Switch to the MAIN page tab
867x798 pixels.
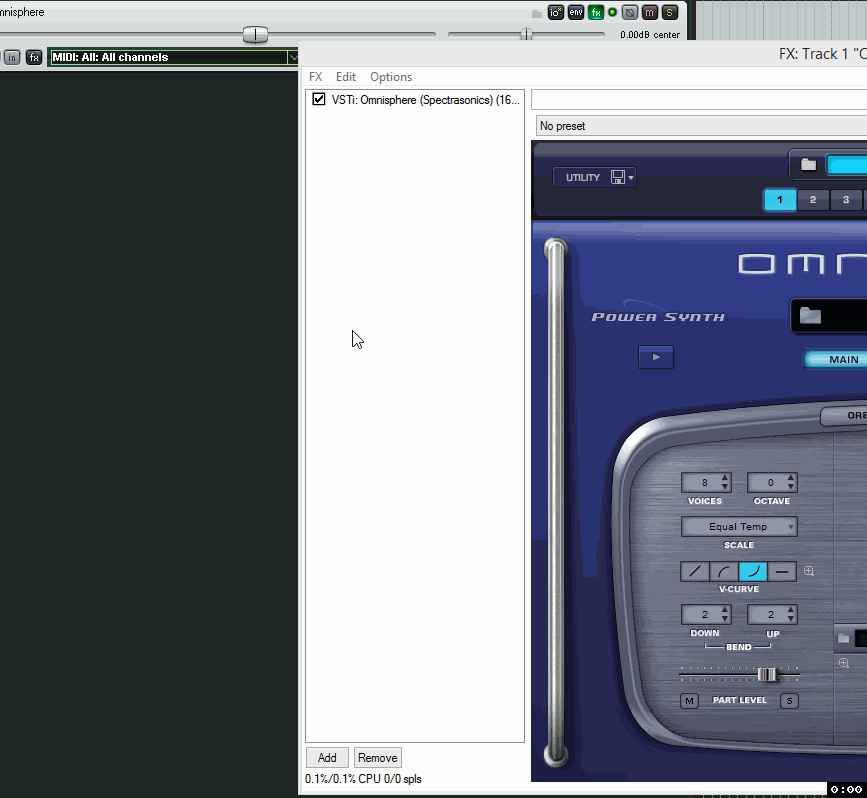click(x=838, y=359)
